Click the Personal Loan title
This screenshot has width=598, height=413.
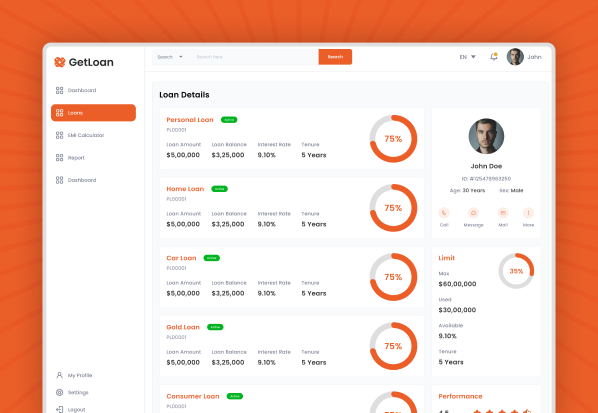tap(190, 120)
